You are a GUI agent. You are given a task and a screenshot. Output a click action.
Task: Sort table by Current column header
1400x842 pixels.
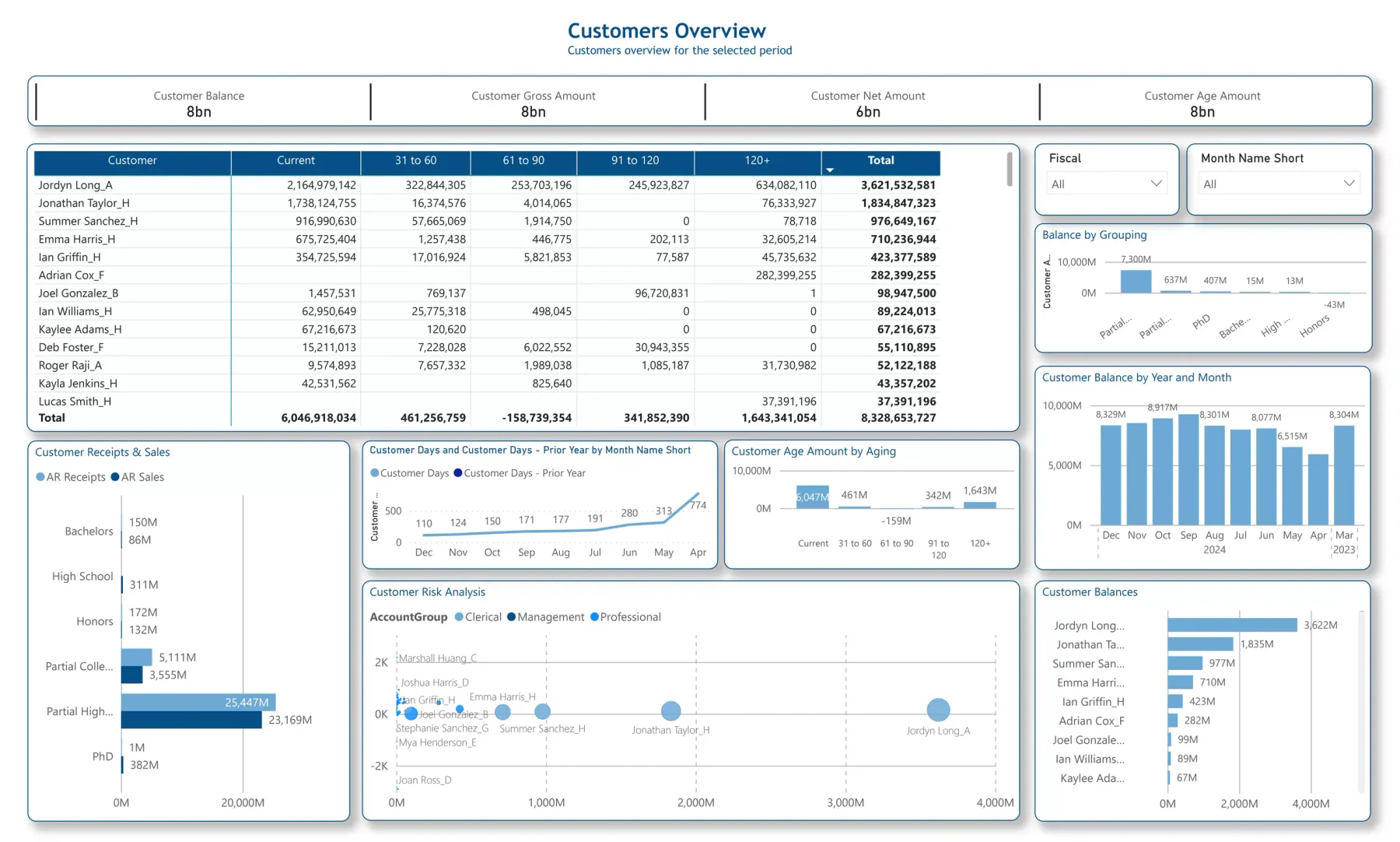[x=296, y=160]
